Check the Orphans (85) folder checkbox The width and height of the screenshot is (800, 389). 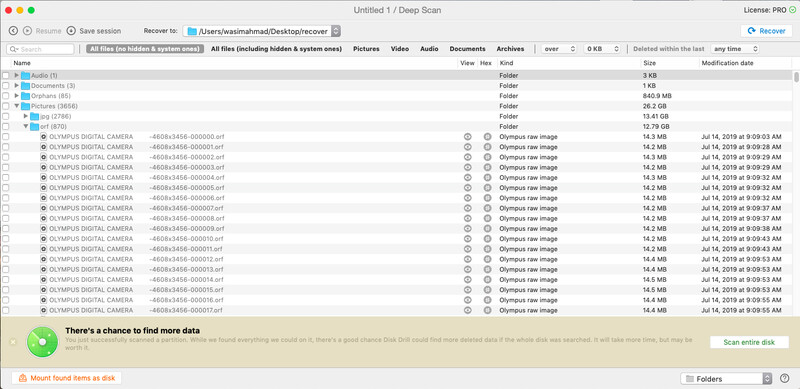point(6,96)
